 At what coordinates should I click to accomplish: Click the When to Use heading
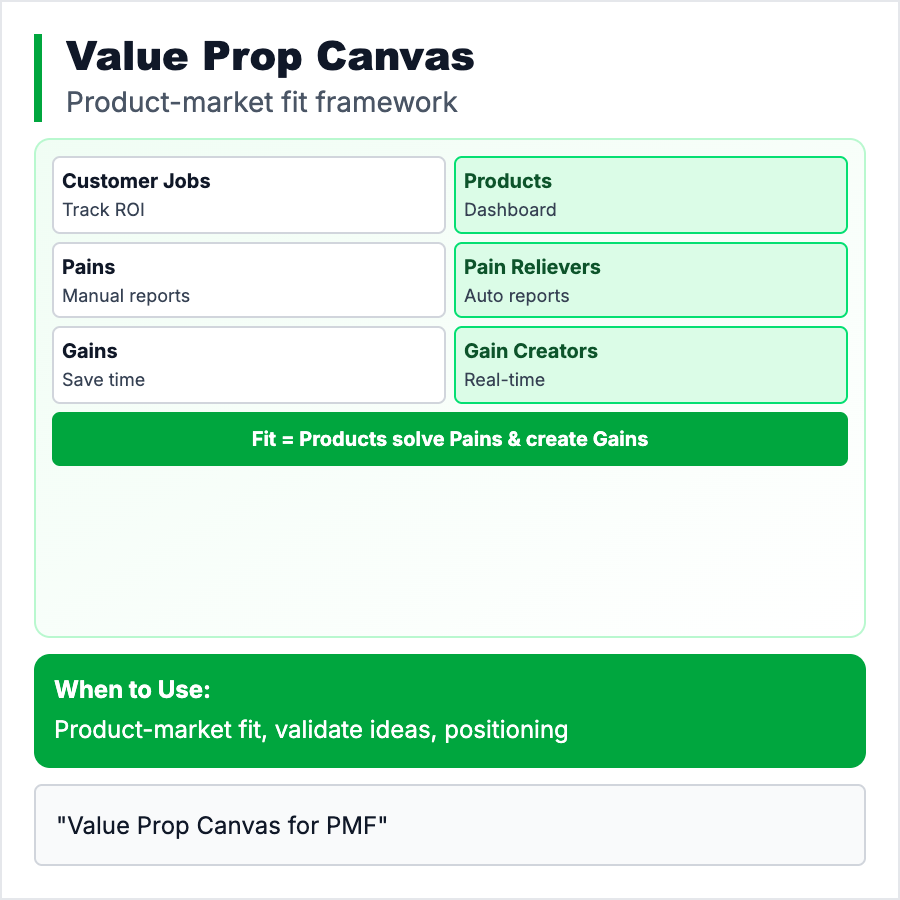133,690
